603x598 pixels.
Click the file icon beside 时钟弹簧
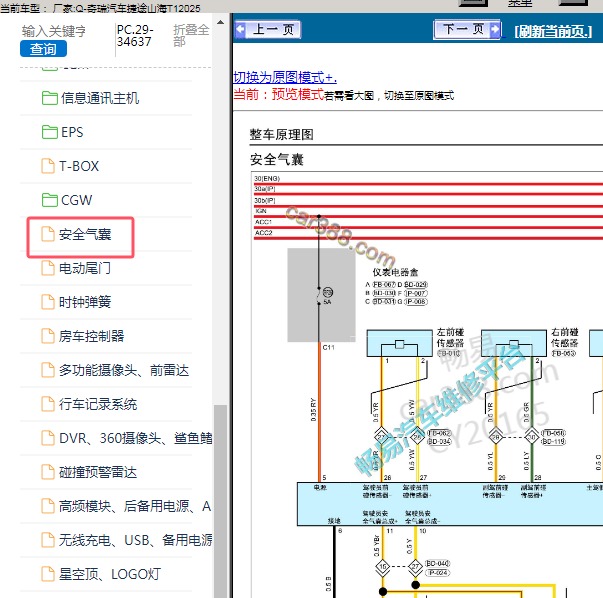(x=48, y=302)
